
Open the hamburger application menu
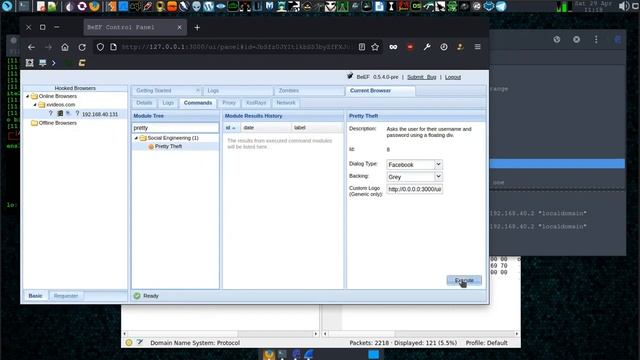click(478, 47)
